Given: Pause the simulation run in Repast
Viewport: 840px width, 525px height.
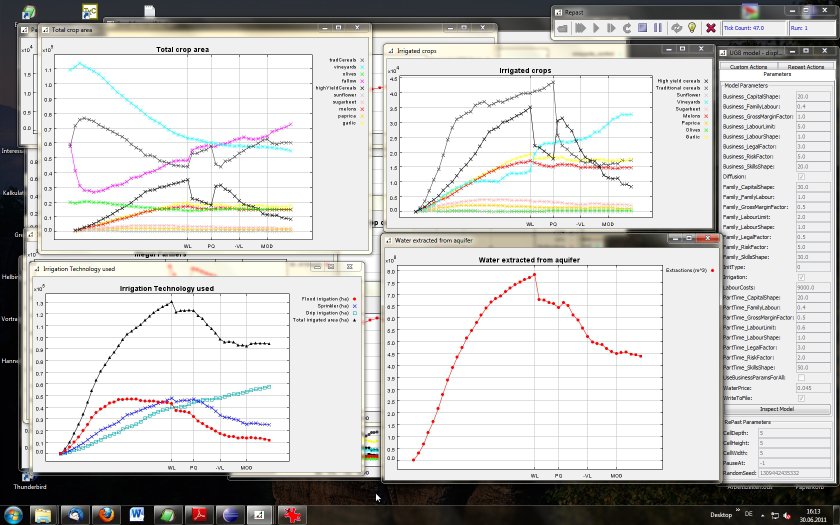Looking at the screenshot, I should [658, 28].
